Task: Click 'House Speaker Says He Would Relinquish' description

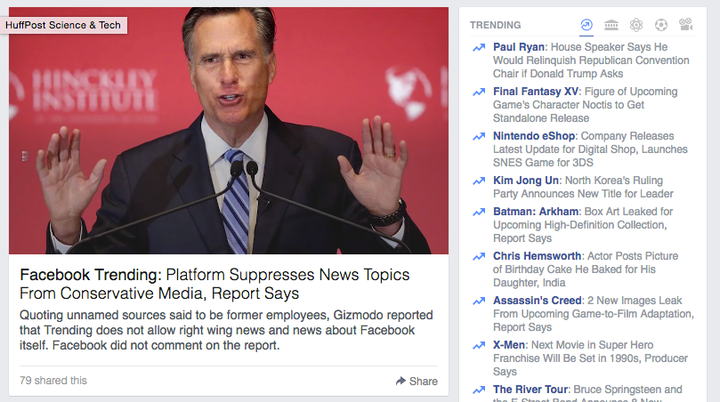Action: point(591,60)
